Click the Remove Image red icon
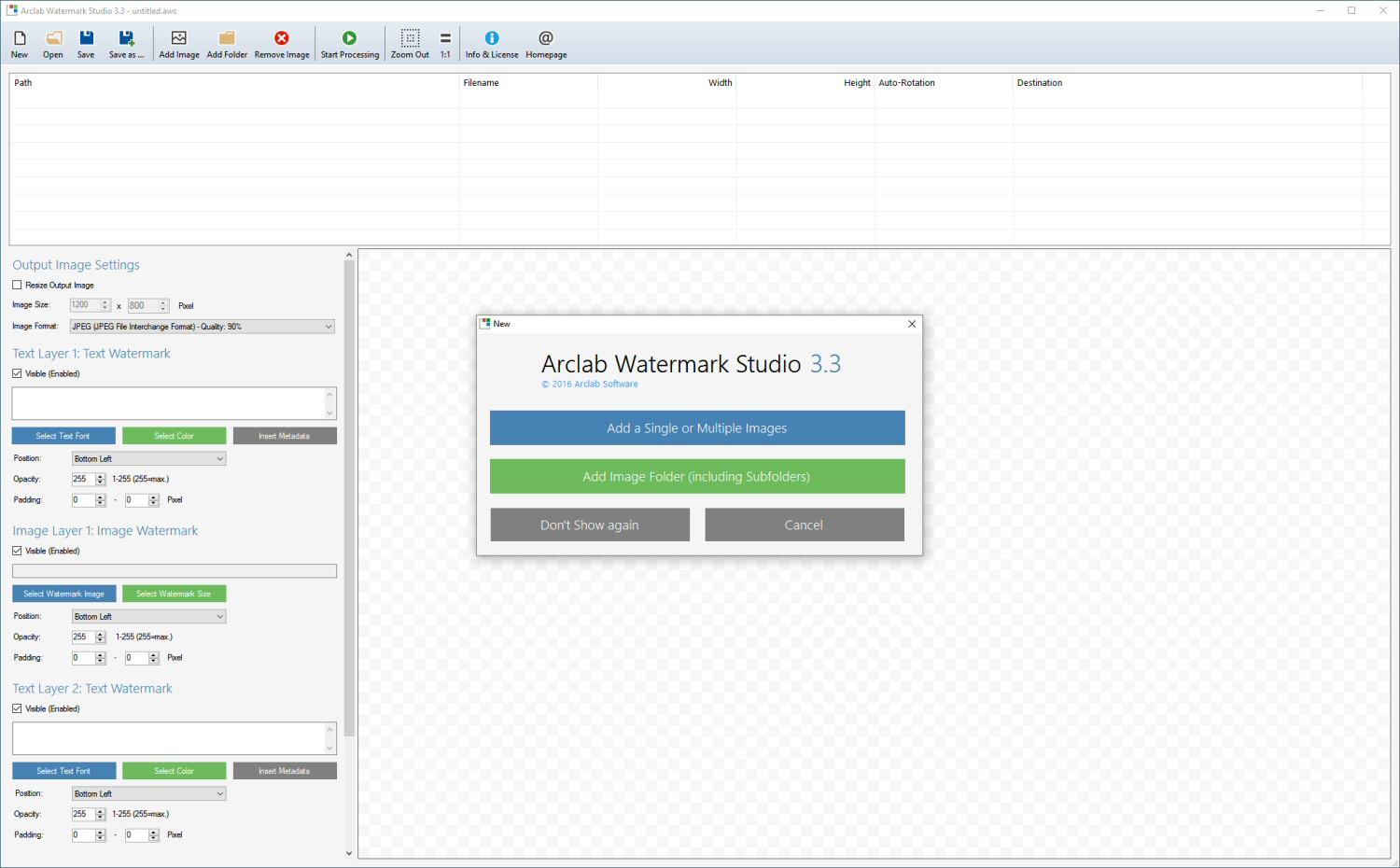 (x=282, y=44)
